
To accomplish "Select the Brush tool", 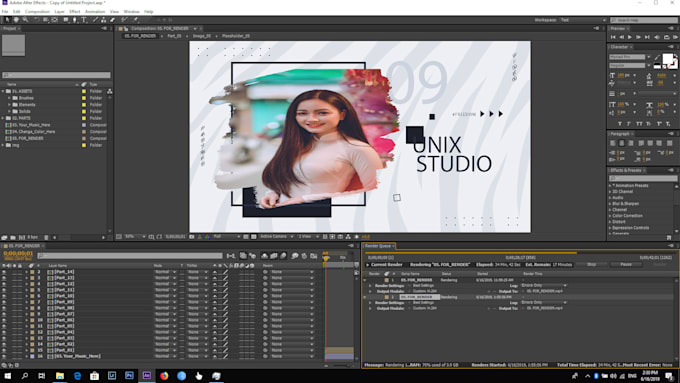I will (x=95, y=20).
